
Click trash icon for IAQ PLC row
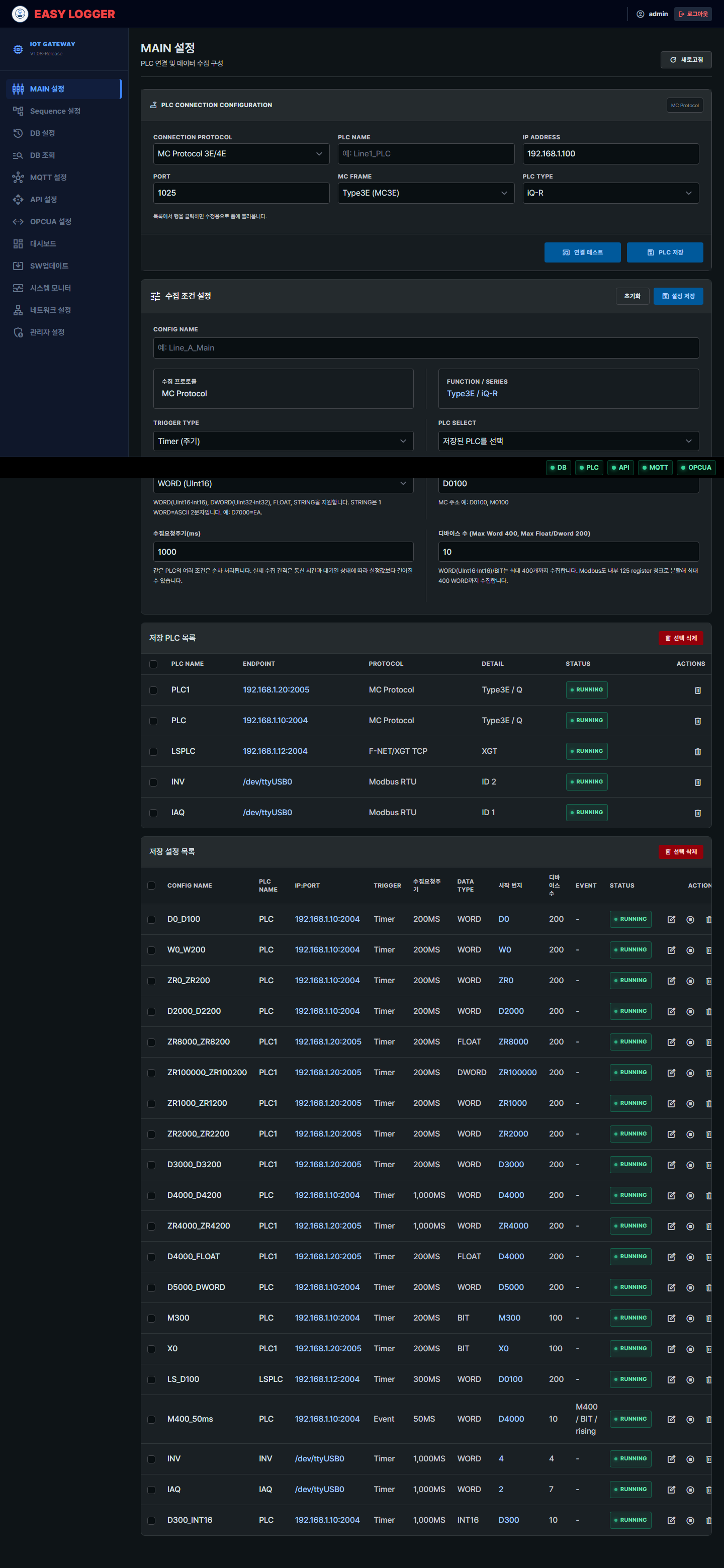(697, 813)
